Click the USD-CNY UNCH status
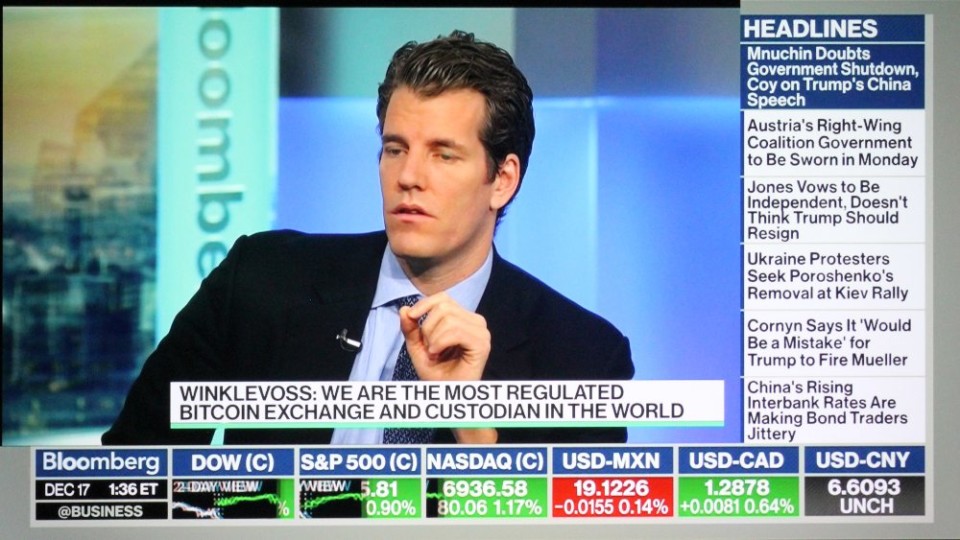The image size is (960, 540). (x=866, y=506)
